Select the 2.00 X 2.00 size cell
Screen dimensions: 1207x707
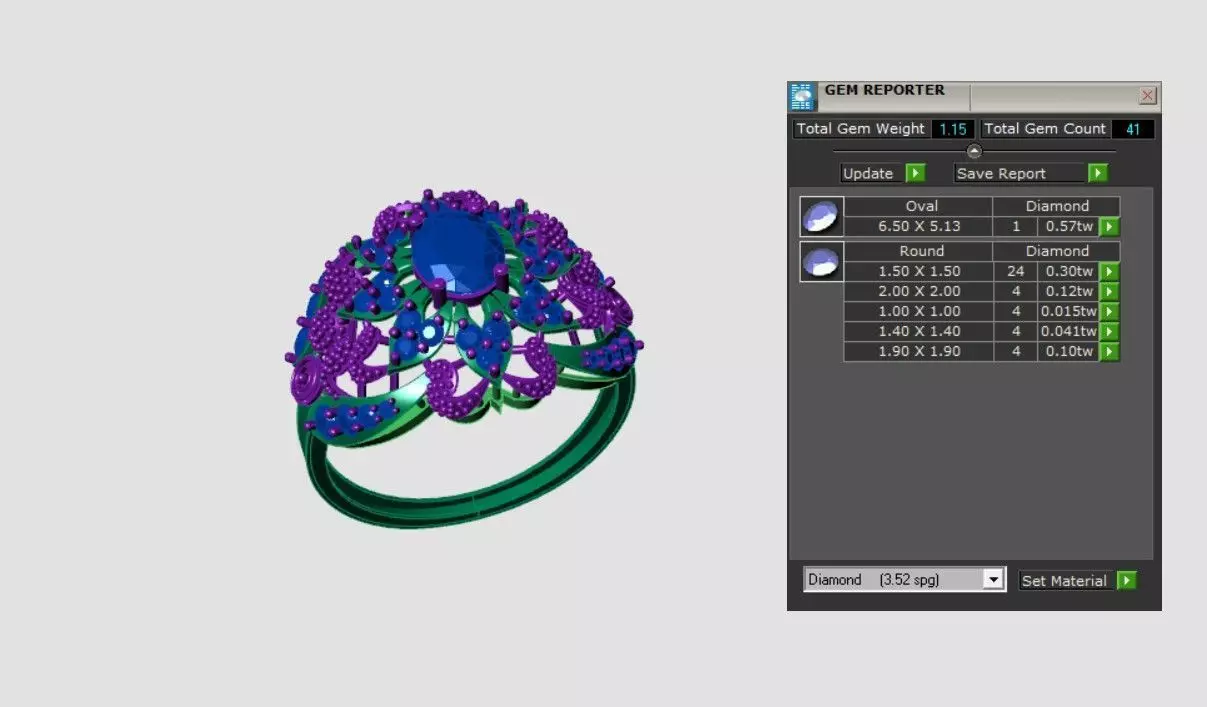(x=919, y=292)
